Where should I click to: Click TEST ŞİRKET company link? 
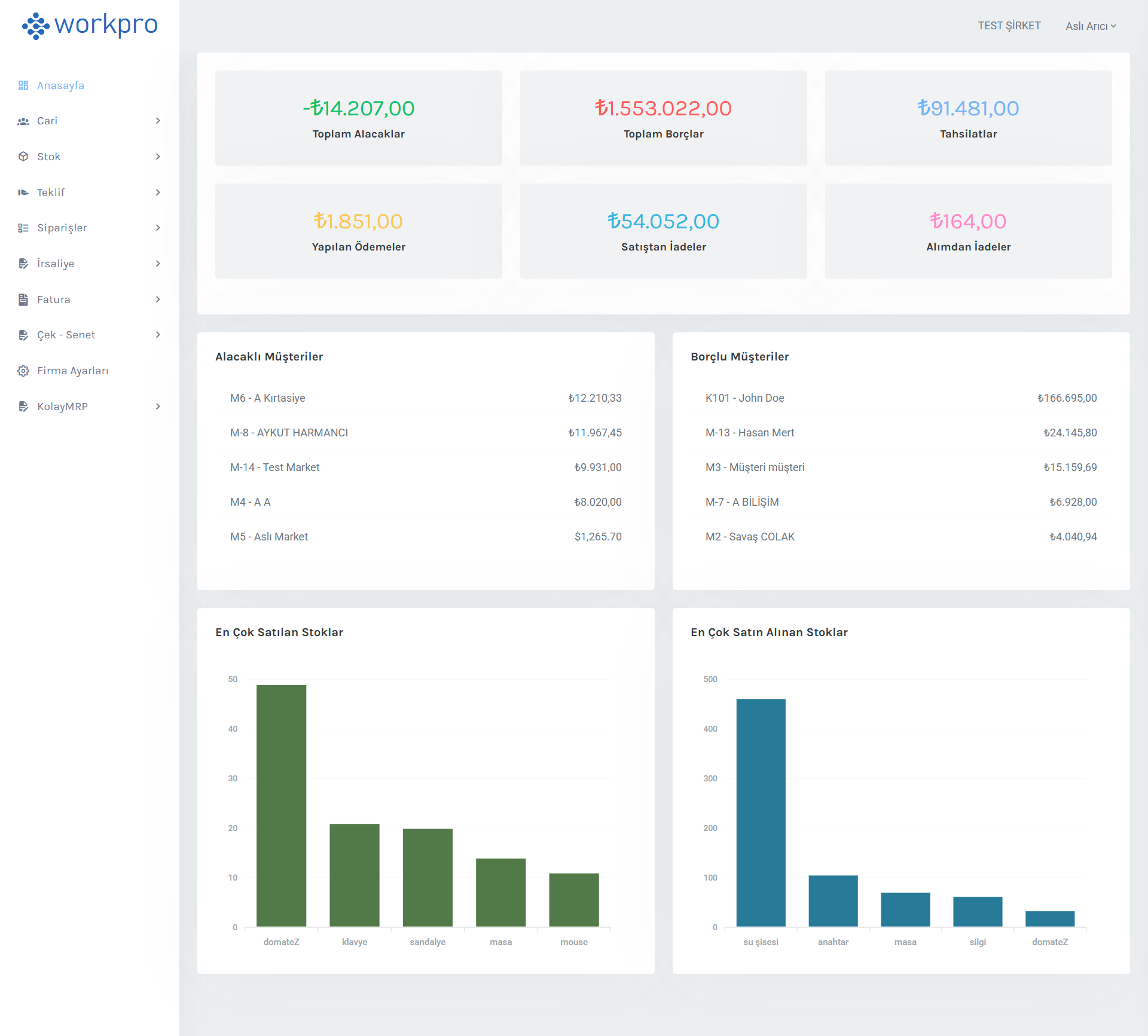tap(1009, 26)
